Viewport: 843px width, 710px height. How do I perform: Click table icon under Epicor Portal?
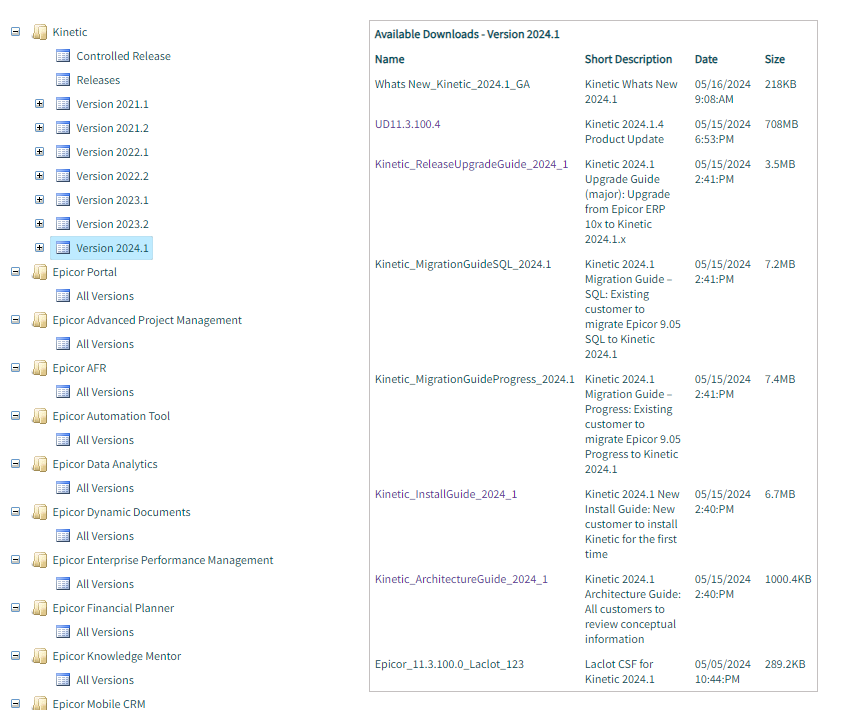click(63, 296)
